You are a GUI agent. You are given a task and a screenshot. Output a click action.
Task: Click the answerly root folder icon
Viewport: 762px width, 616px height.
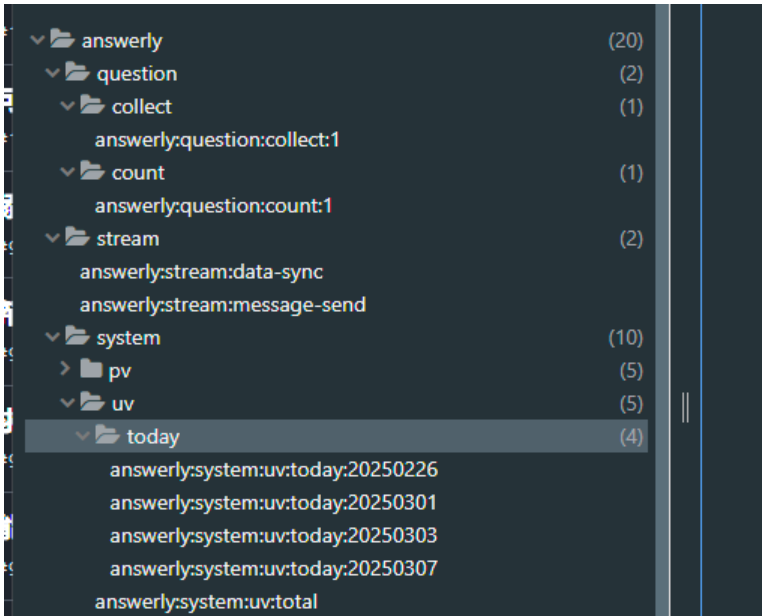click(63, 41)
